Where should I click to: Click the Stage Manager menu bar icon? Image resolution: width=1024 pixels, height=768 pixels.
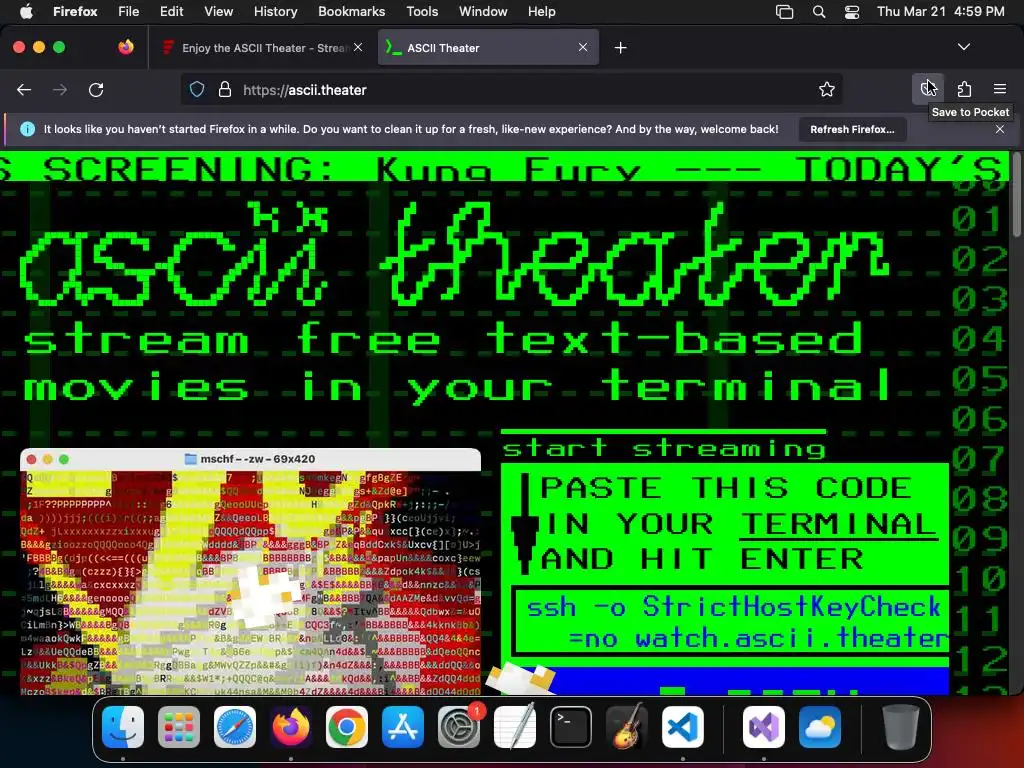784,12
